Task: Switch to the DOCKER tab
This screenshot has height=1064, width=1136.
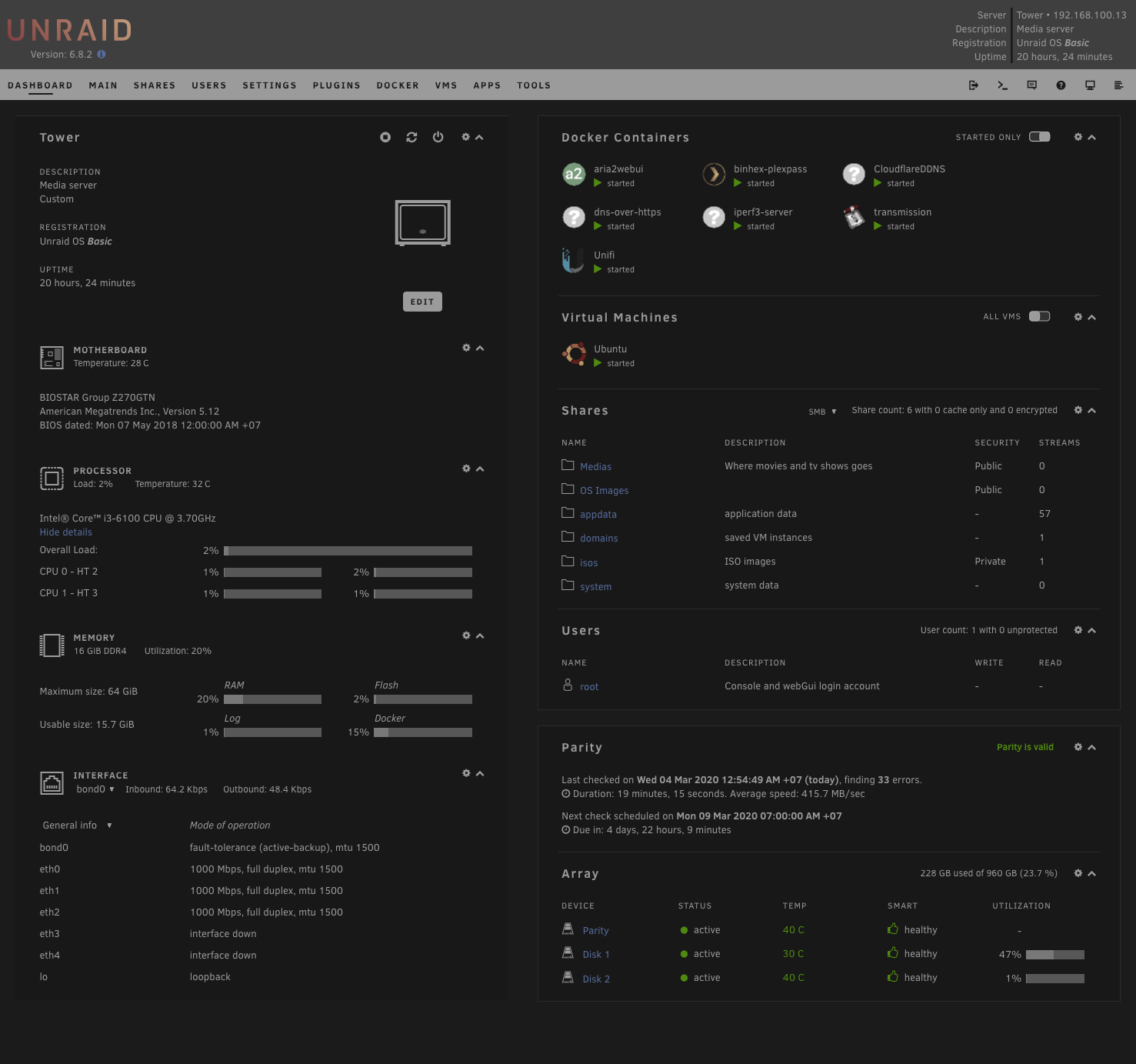Action: pyautogui.click(x=398, y=85)
